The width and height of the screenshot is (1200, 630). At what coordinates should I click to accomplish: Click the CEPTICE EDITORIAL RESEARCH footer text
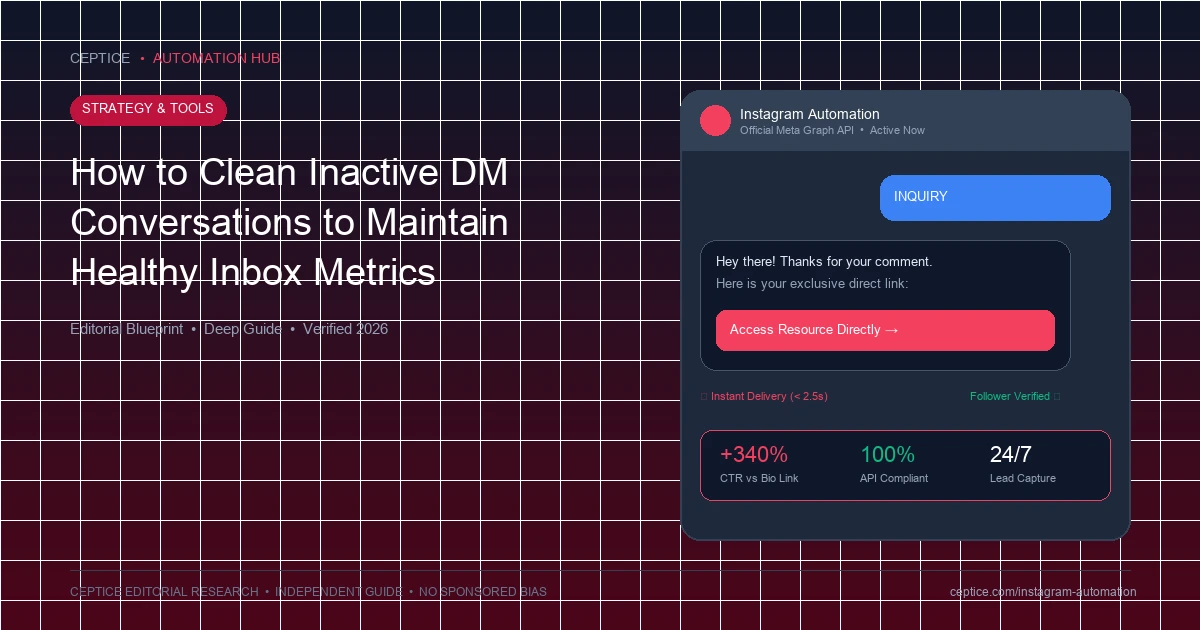[164, 592]
